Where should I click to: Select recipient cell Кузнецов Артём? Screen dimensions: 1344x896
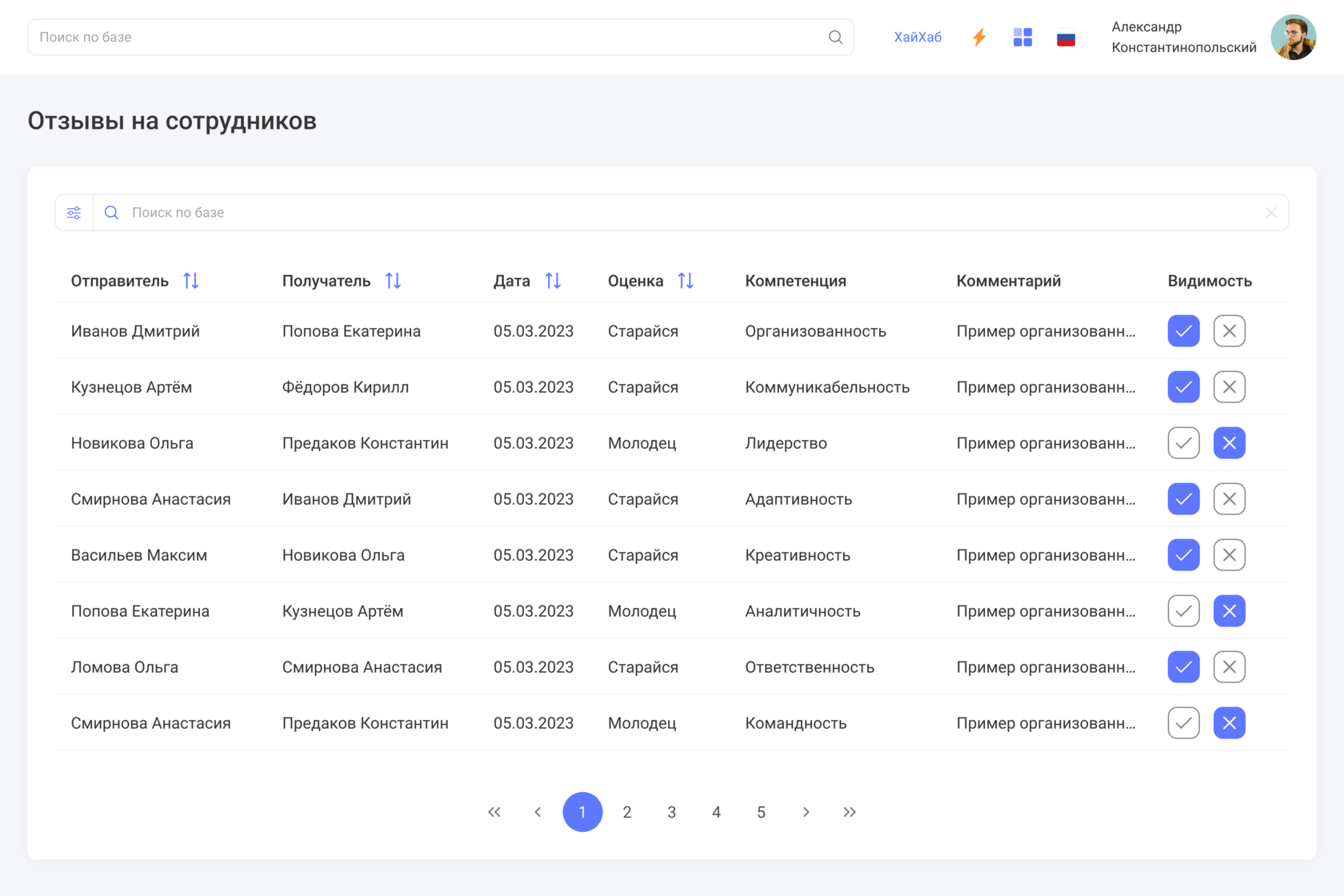click(x=342, y=611)
